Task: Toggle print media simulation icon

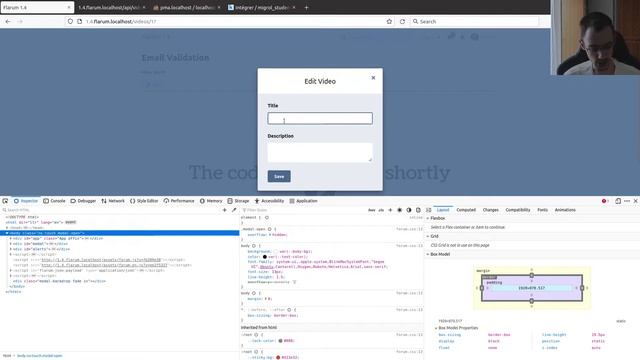Action: [x=418, y=210]
